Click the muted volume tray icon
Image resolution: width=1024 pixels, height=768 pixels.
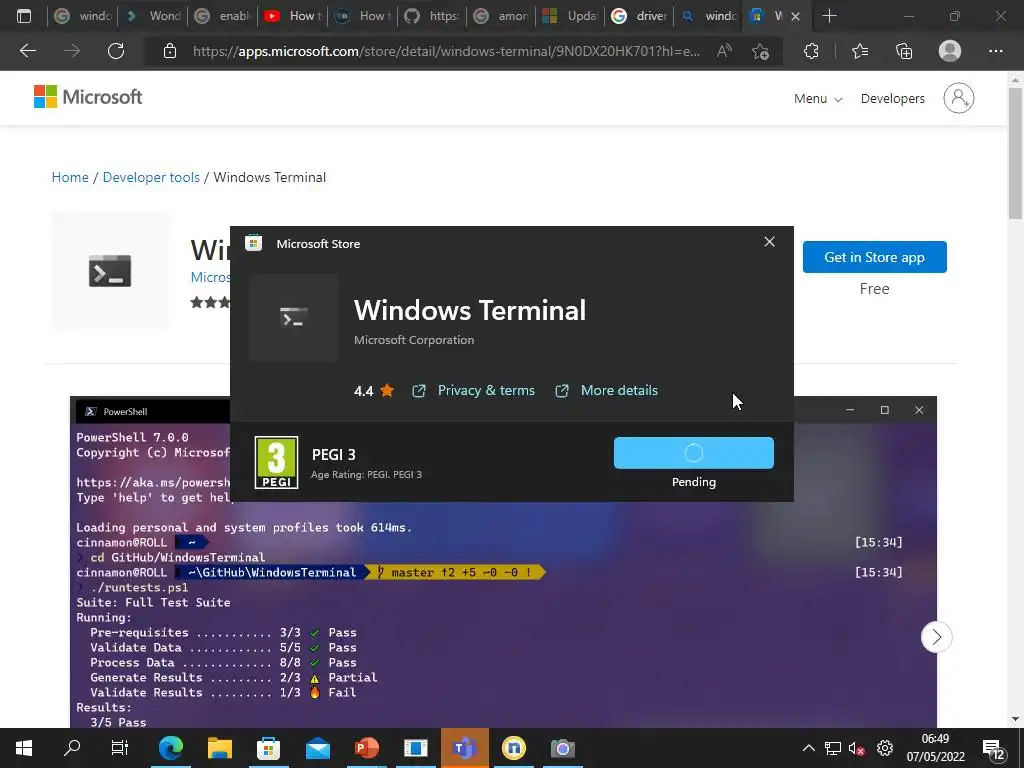[857, 748]
